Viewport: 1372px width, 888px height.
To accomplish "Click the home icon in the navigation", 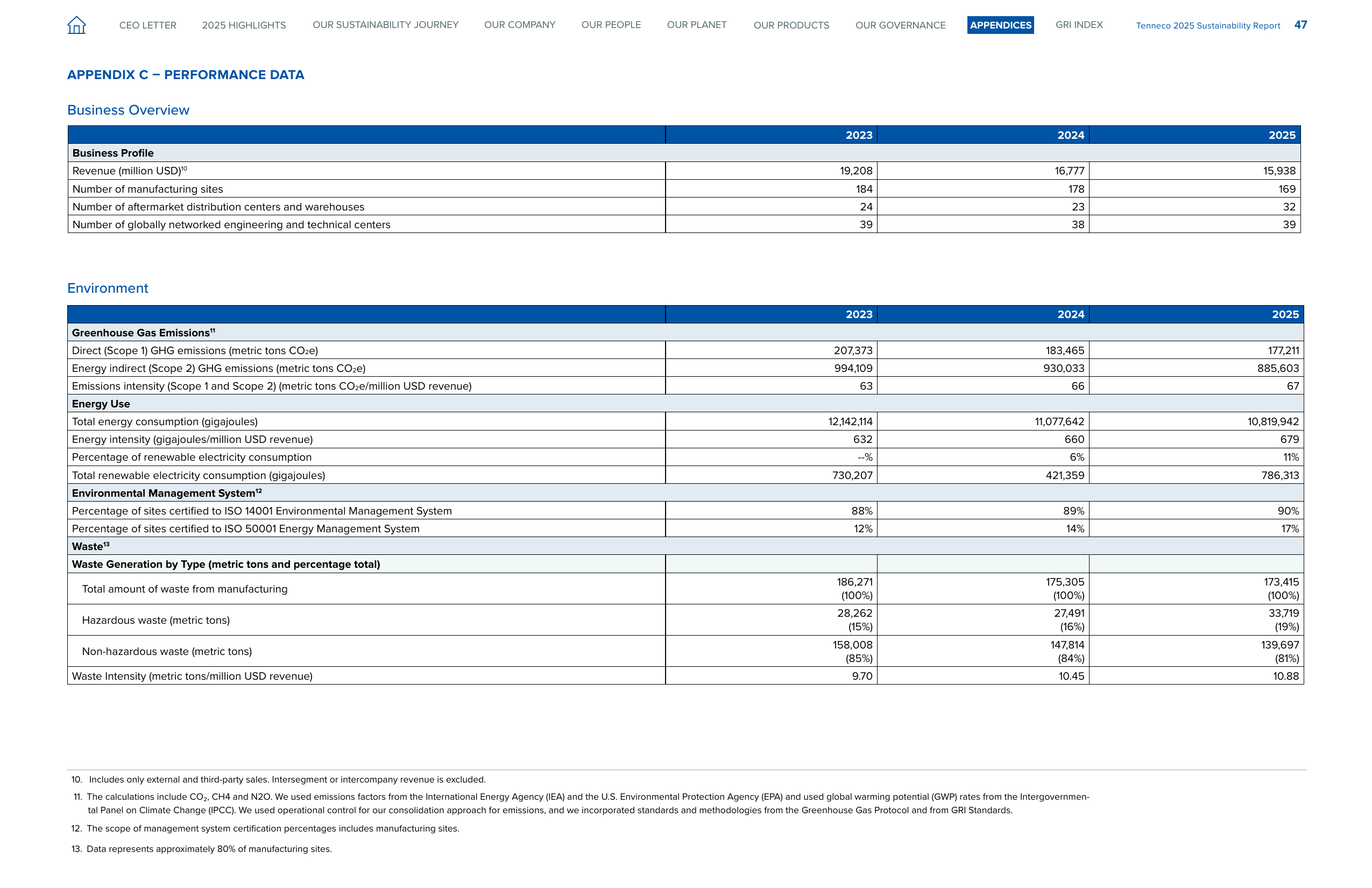I will [x=76, y=25].
